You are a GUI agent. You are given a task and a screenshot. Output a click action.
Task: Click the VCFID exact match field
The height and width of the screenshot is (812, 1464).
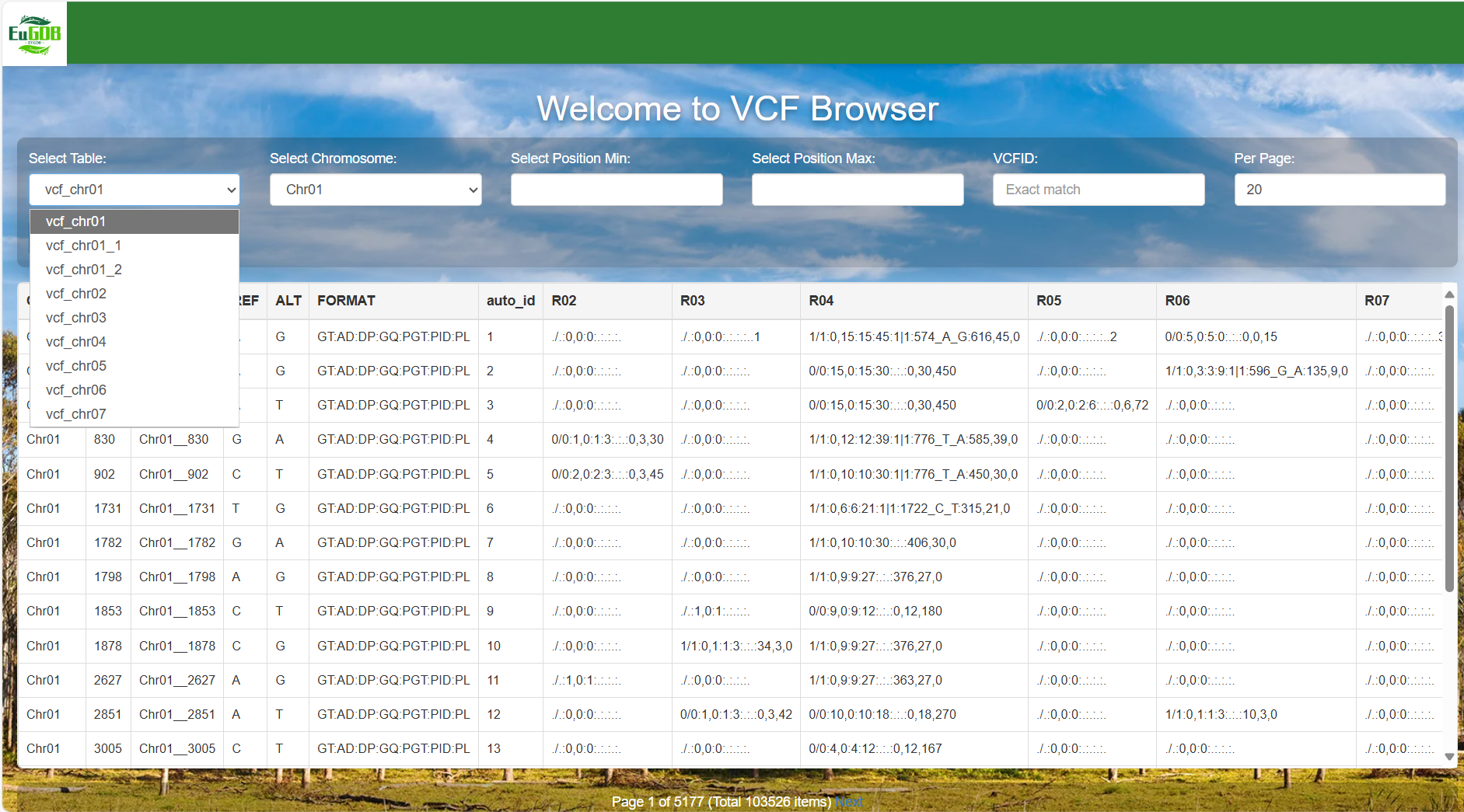[x=1099, y=190]
